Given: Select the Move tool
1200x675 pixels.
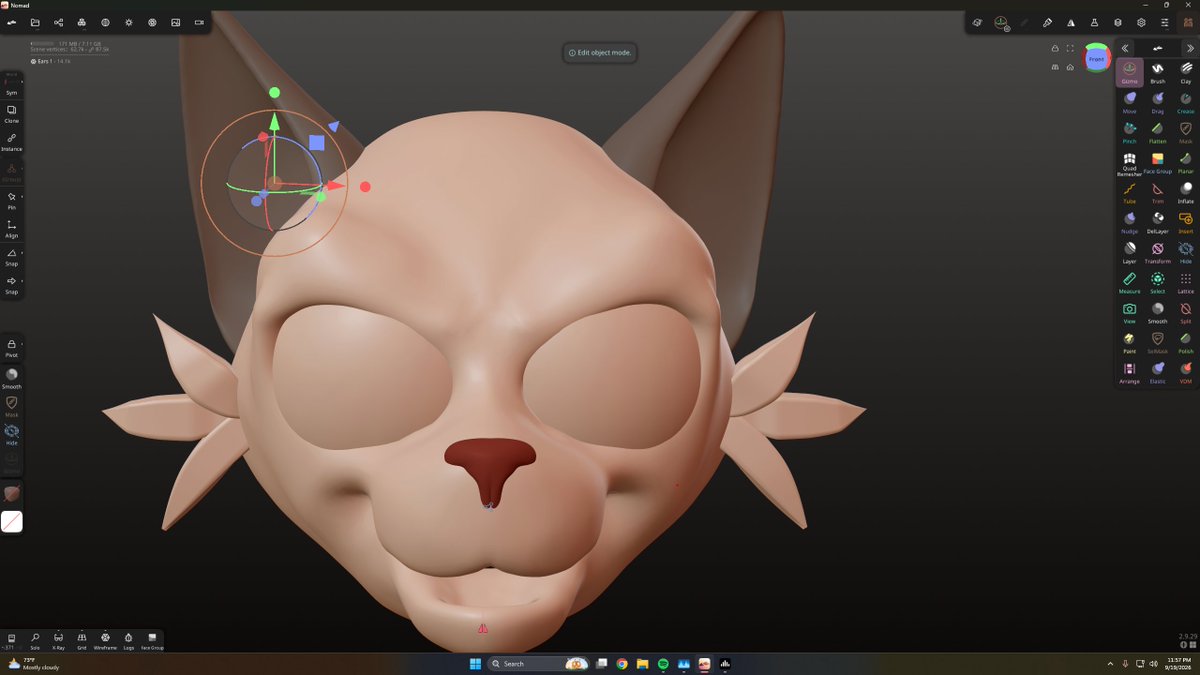Looking at the screenshot, I should (x=1129, y=102).
